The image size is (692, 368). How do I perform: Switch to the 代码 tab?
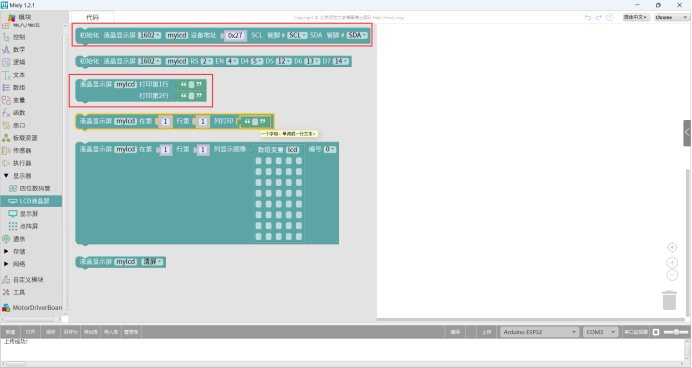(x=92, y=17)
